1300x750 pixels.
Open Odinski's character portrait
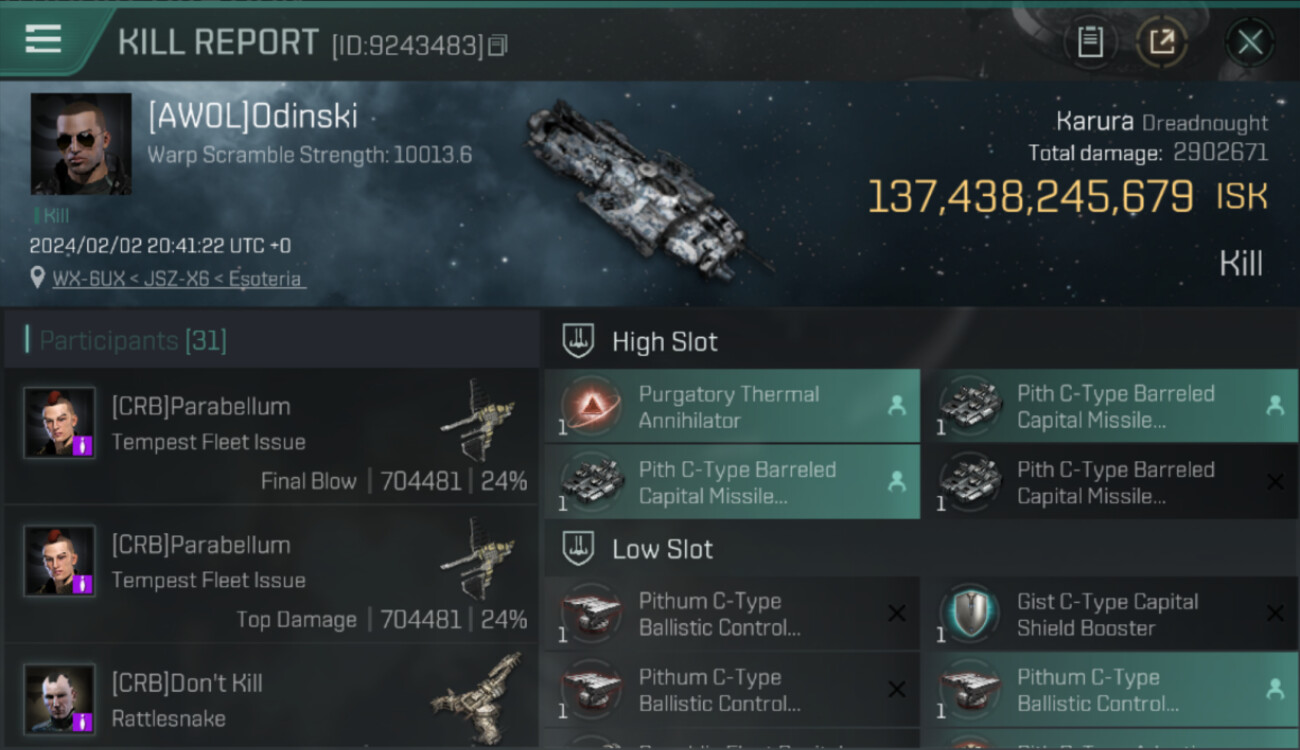(81, 144)
